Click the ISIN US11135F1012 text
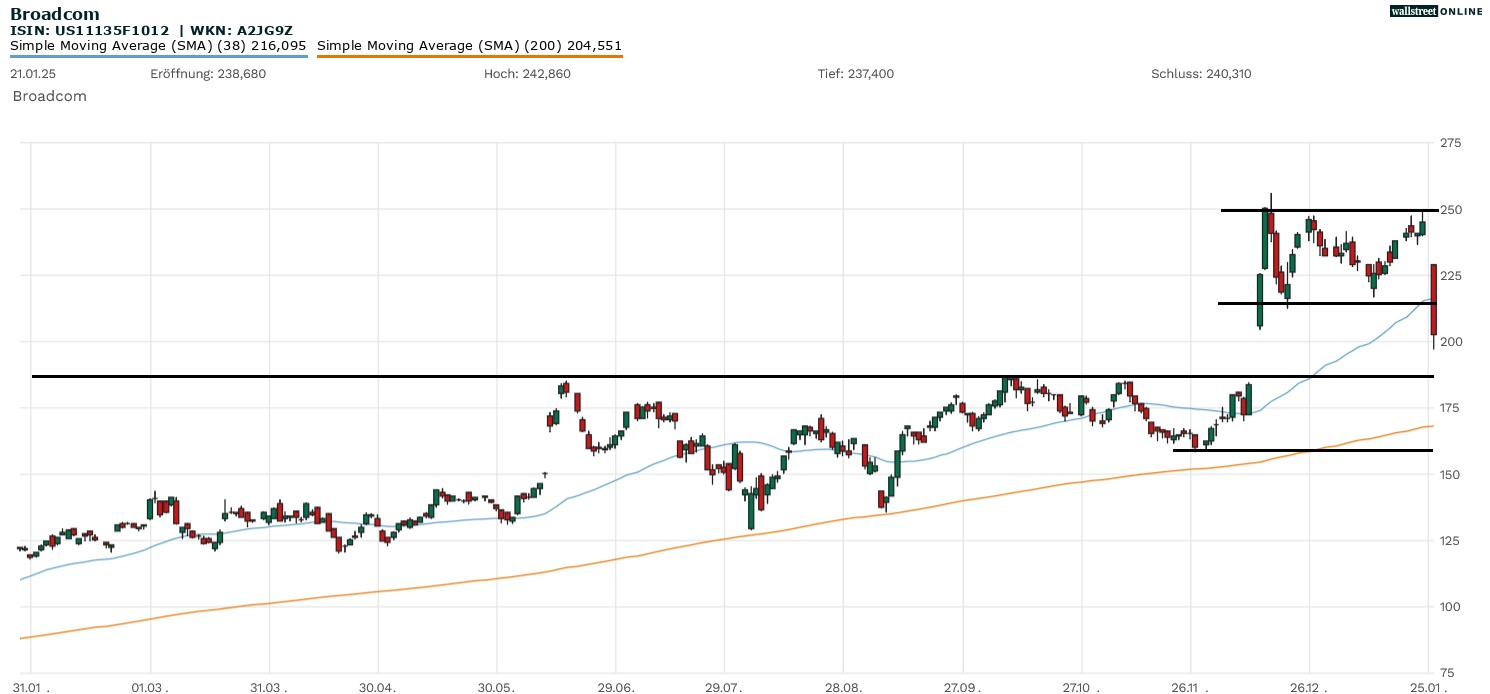This screenshot has width=1490, height=694. click(x=90, y=30)
